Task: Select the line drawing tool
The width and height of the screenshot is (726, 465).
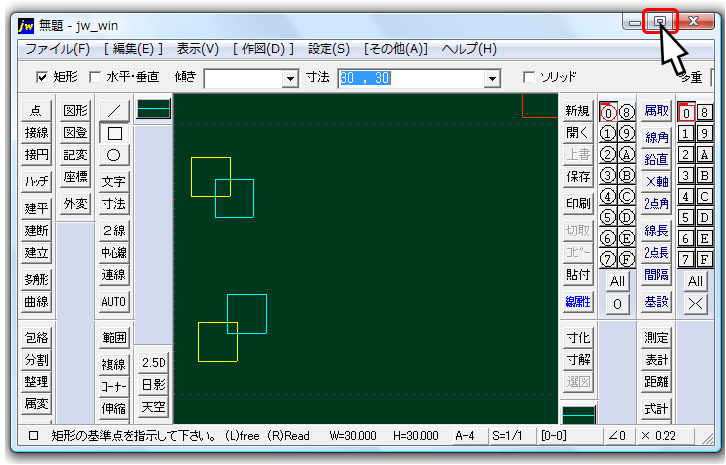Action: pos(114,110)
